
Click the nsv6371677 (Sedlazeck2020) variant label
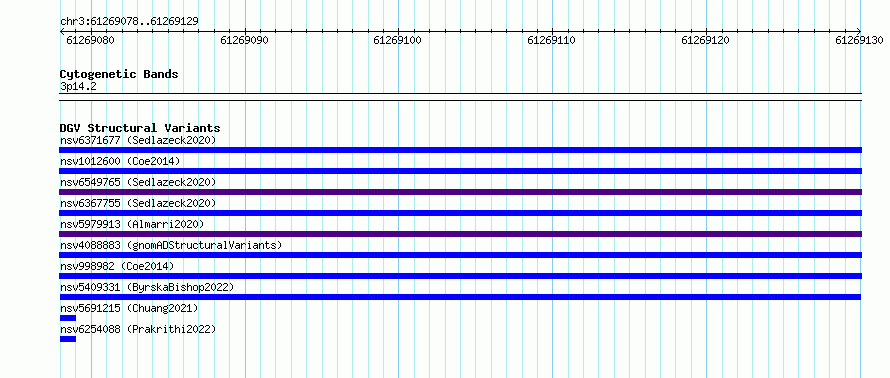[x=138, y=140]
